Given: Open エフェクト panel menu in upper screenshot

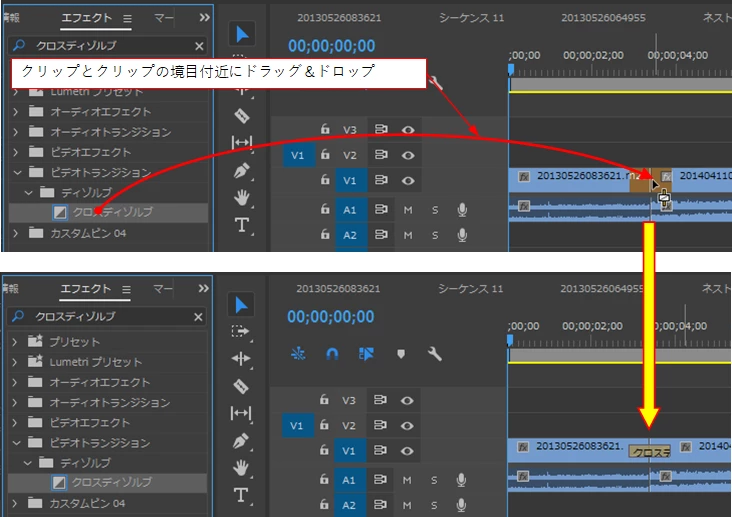Looking at the screenshot, I should point(127,18).
